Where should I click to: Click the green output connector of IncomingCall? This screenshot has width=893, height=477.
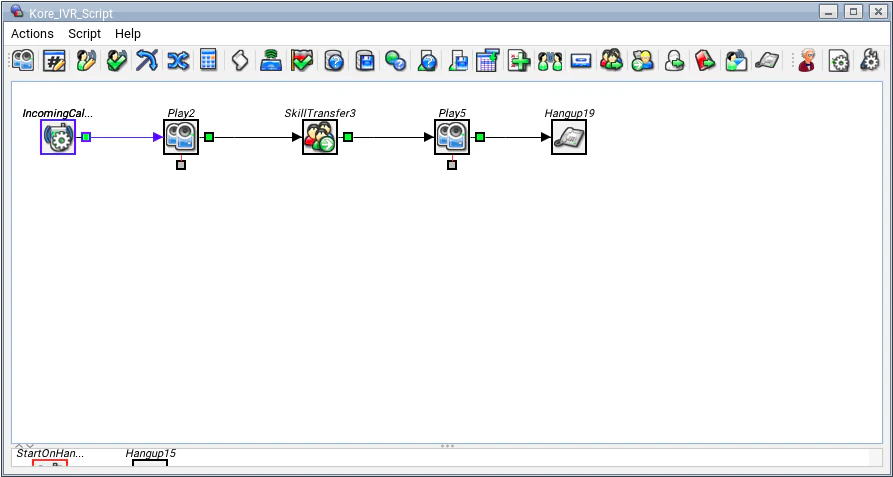tap(86, 137)
